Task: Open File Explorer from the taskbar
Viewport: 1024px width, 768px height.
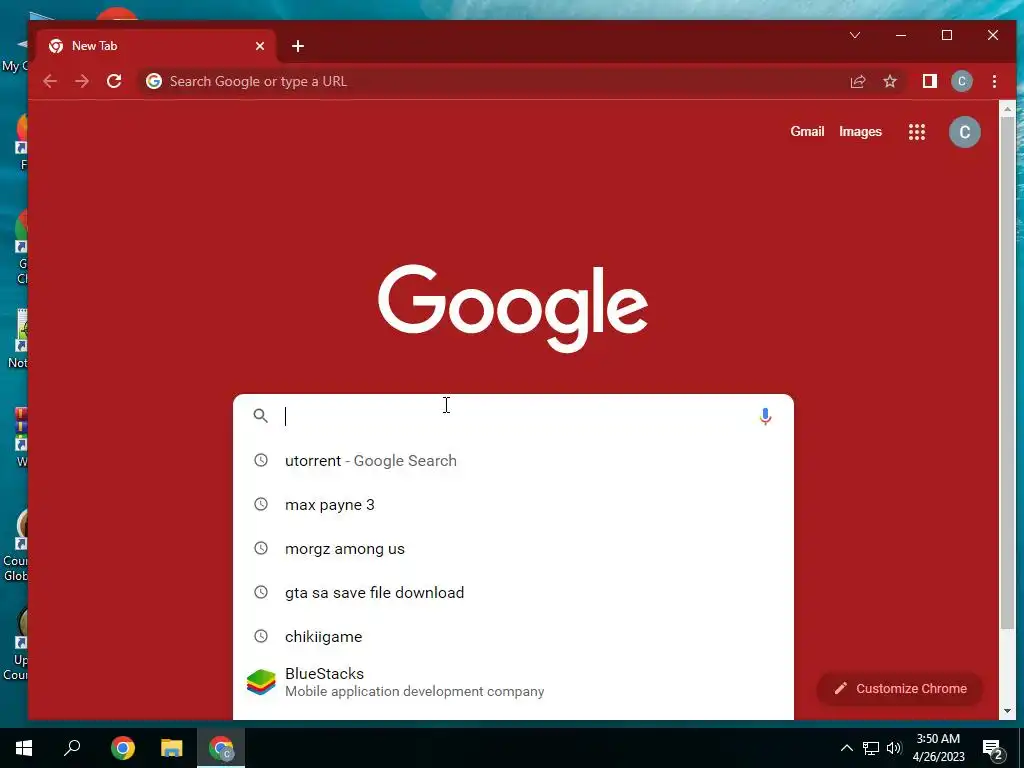Action: point(172,748)
